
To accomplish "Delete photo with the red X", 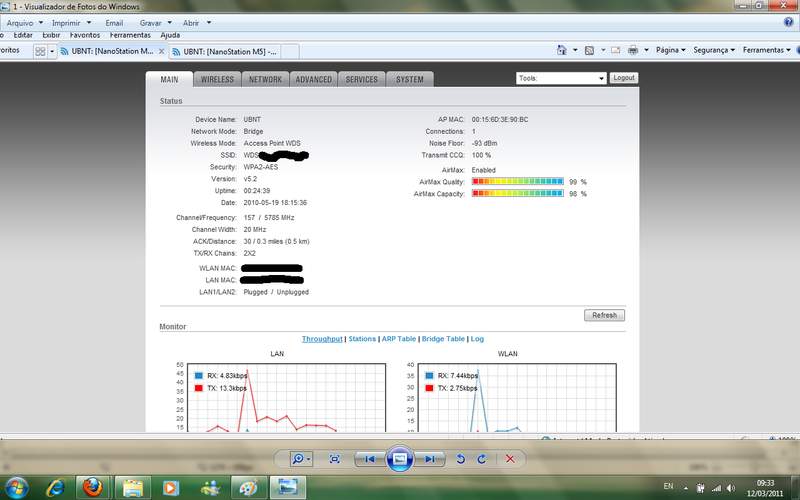I will point(510,459).
